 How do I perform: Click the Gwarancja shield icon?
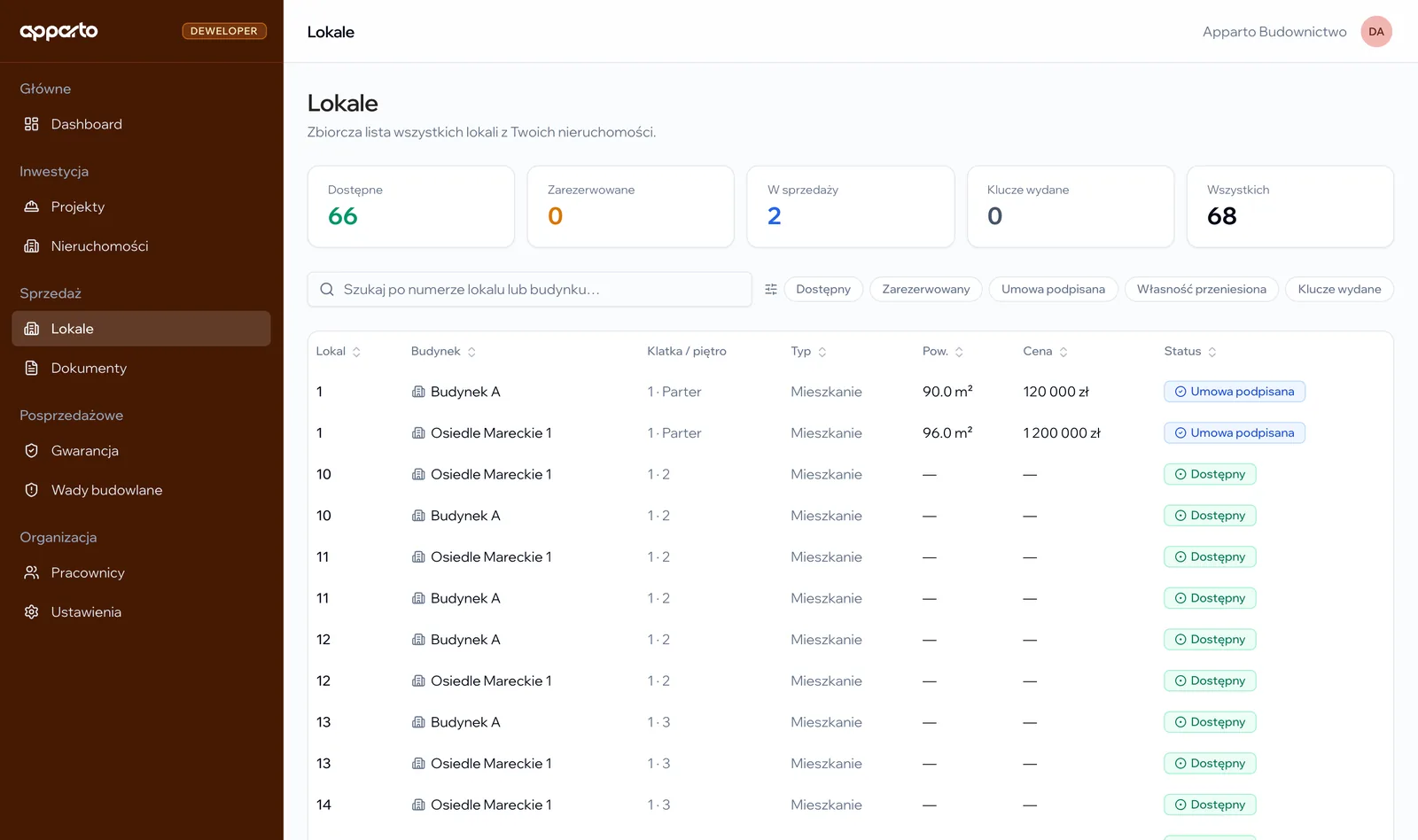point(32,451)
